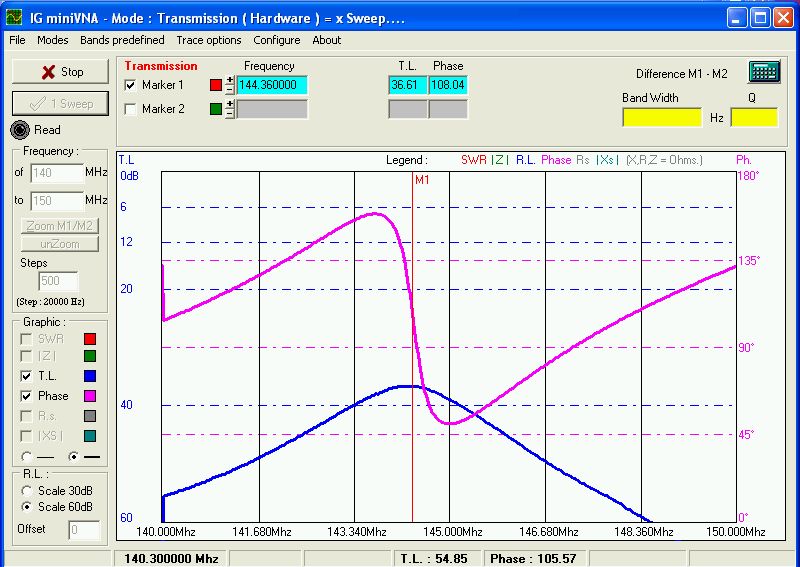Click the Marker 1 frequency field

point(272,85)
